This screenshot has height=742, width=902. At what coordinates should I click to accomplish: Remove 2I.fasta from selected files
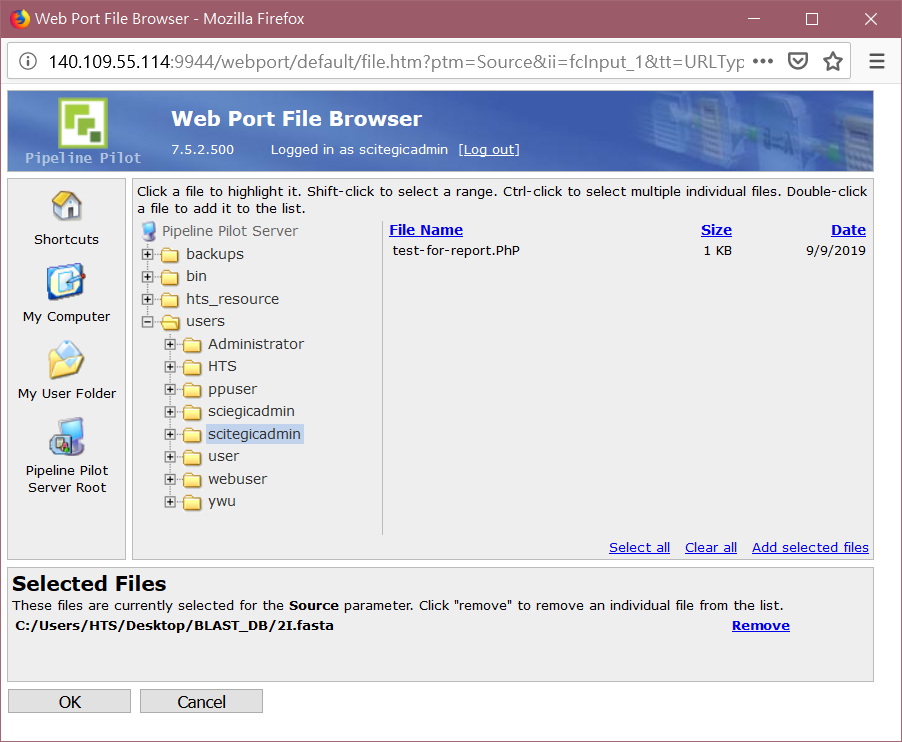tap(760, 626)
